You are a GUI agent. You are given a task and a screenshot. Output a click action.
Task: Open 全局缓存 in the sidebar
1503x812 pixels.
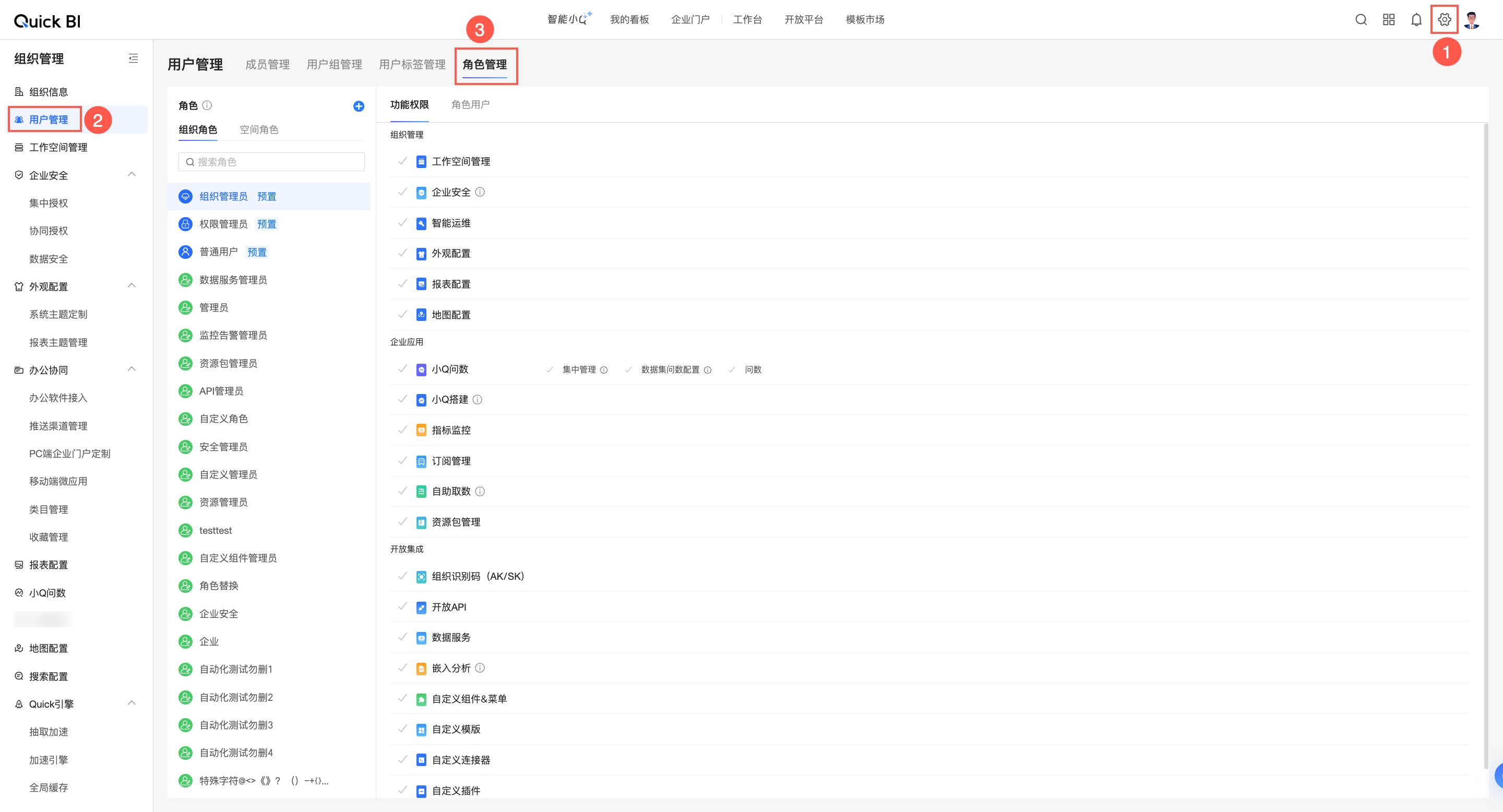coord(49,788)
